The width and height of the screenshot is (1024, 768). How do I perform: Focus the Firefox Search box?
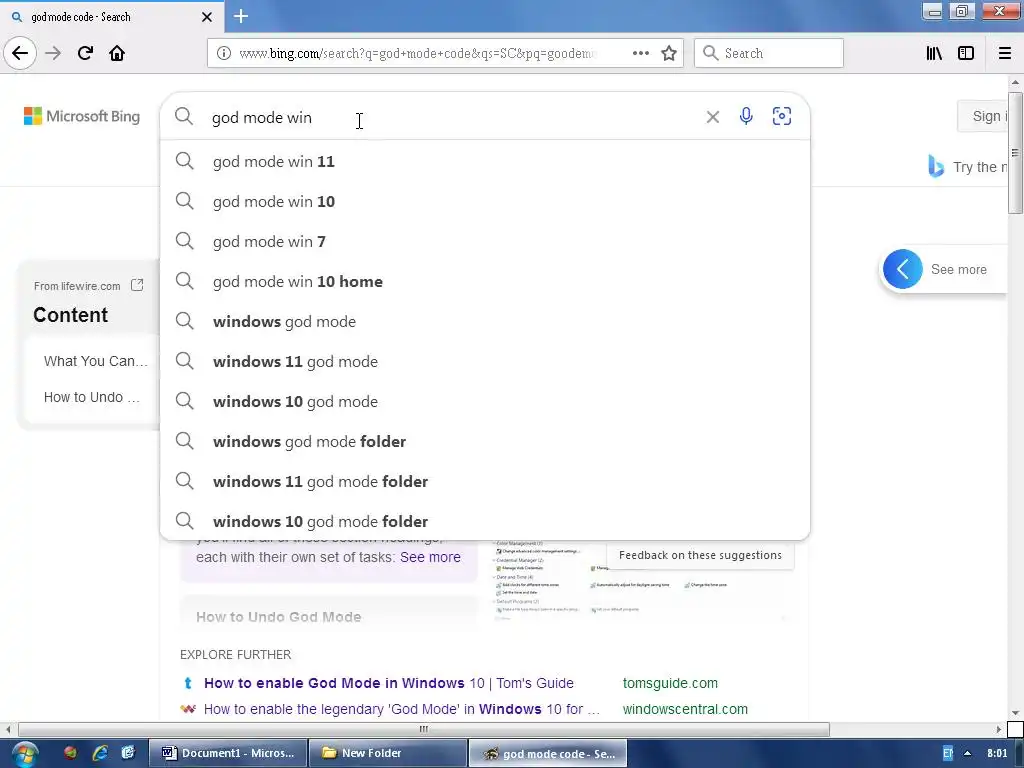[x=769, y=53]
